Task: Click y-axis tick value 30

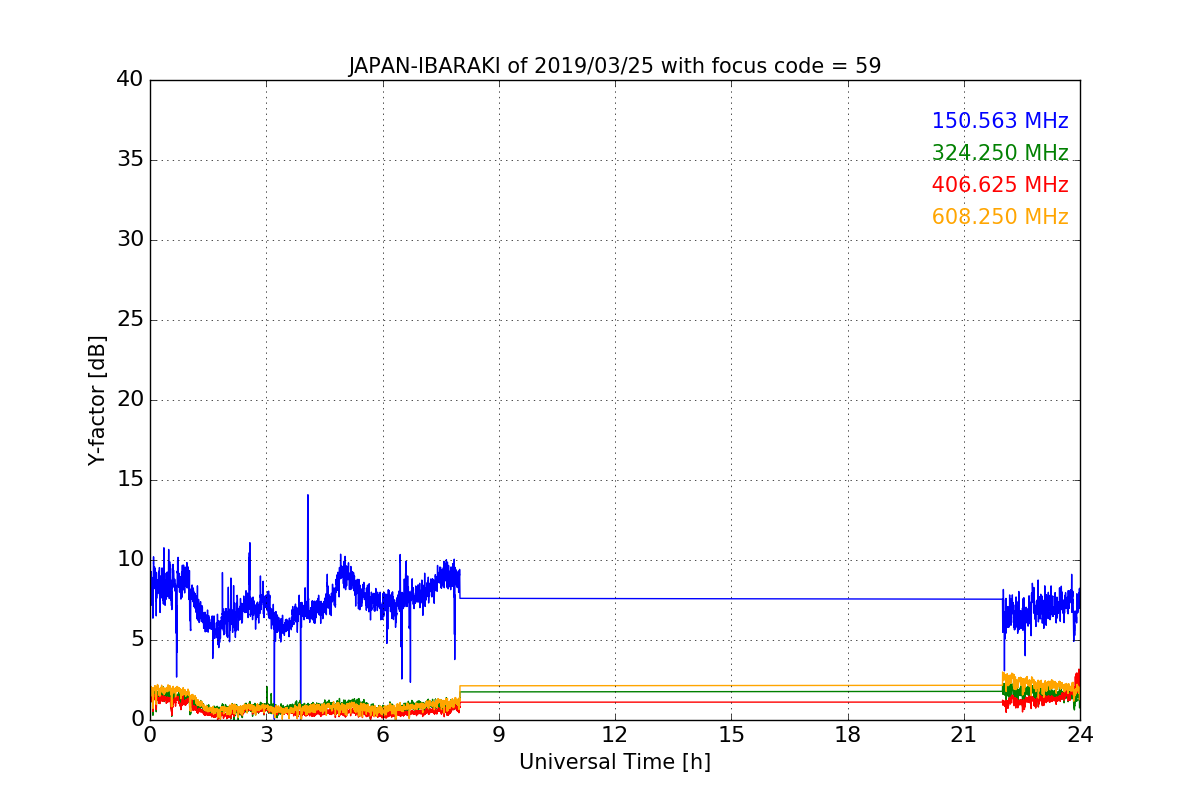Action: point(130,240)
